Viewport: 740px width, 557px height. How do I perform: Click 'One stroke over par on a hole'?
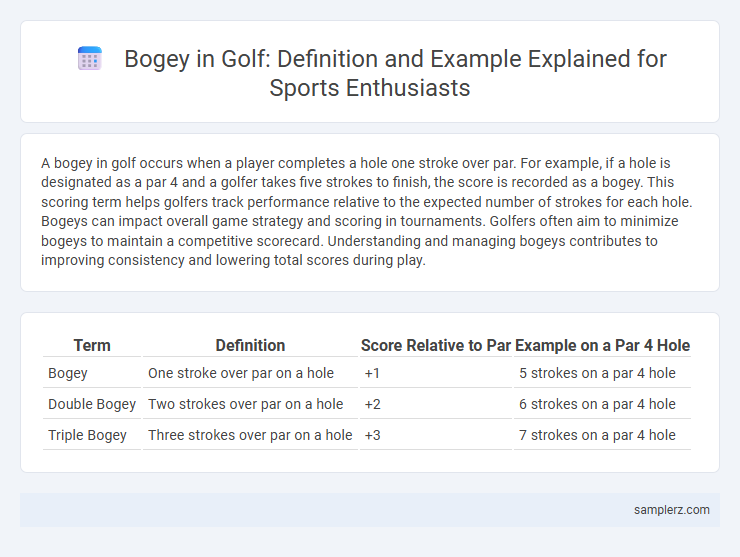[241, 373]
